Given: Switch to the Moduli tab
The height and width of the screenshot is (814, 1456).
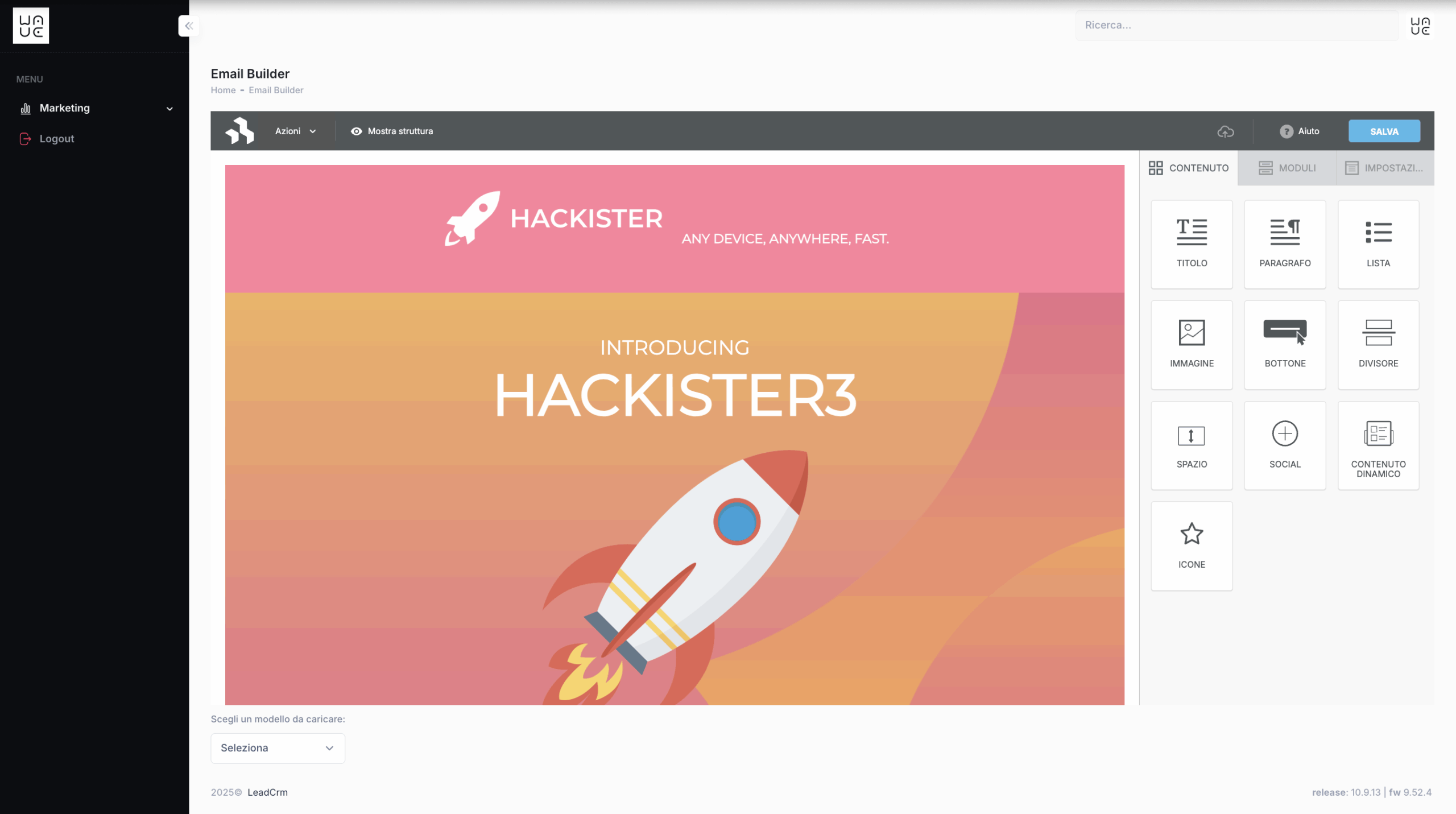Looking at the screenshot, I should pyautogui.click(x=1287, y=168).
